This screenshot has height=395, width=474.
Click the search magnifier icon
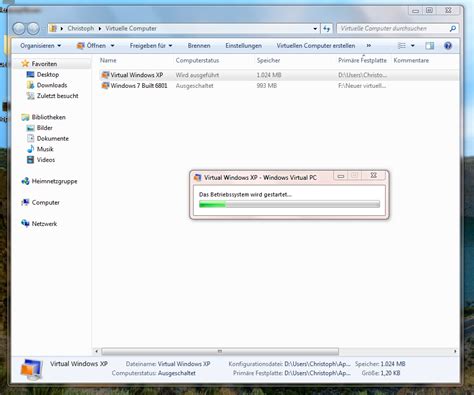coord(452,29)
